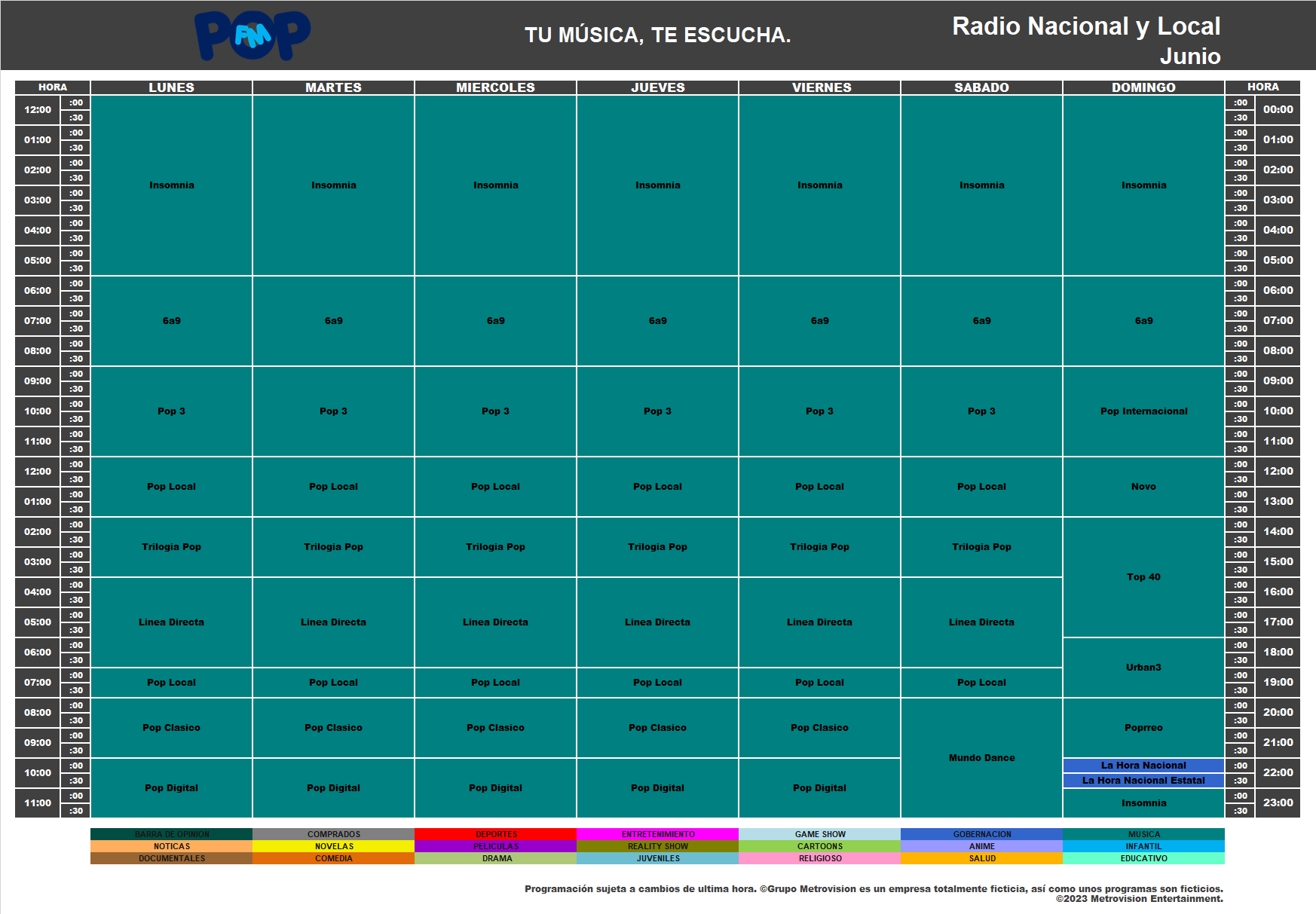Click the Popreo program block
1316x914 pixels.
(1143, 728)
